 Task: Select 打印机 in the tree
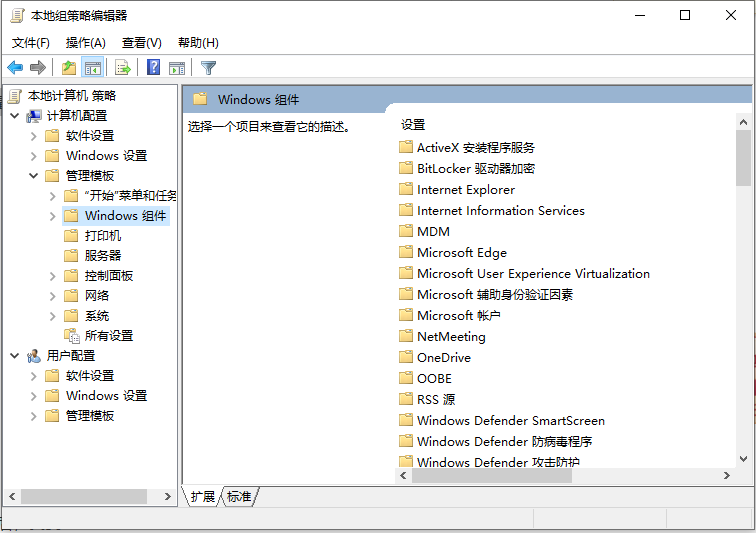click(x=103, y=236)
